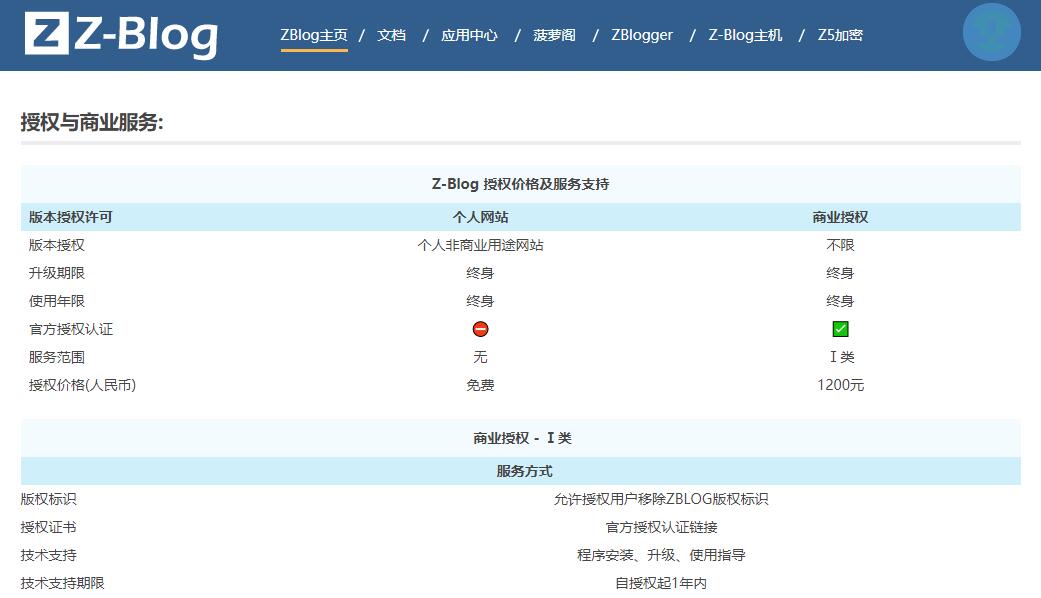
Task: Go to the 文档 navigation item
Action: pyautogui.click(x=391, y=35)
